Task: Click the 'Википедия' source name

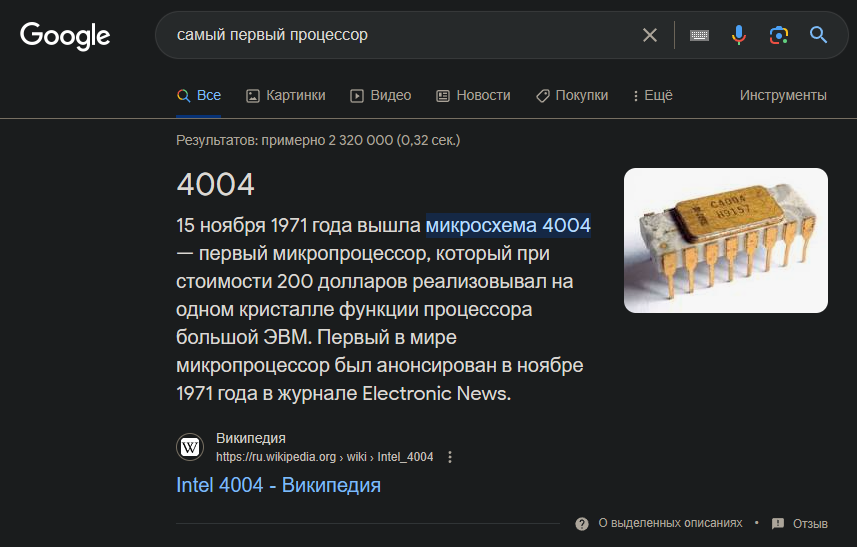Action: (251, 438)
